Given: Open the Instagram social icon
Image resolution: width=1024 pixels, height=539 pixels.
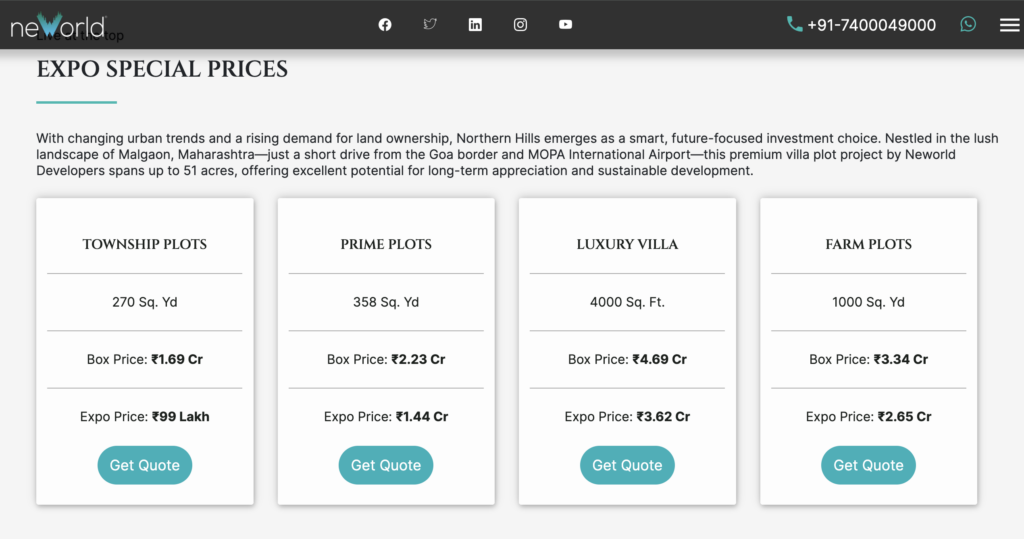Looking at the screenshot, I should click(x=520, y=25).
